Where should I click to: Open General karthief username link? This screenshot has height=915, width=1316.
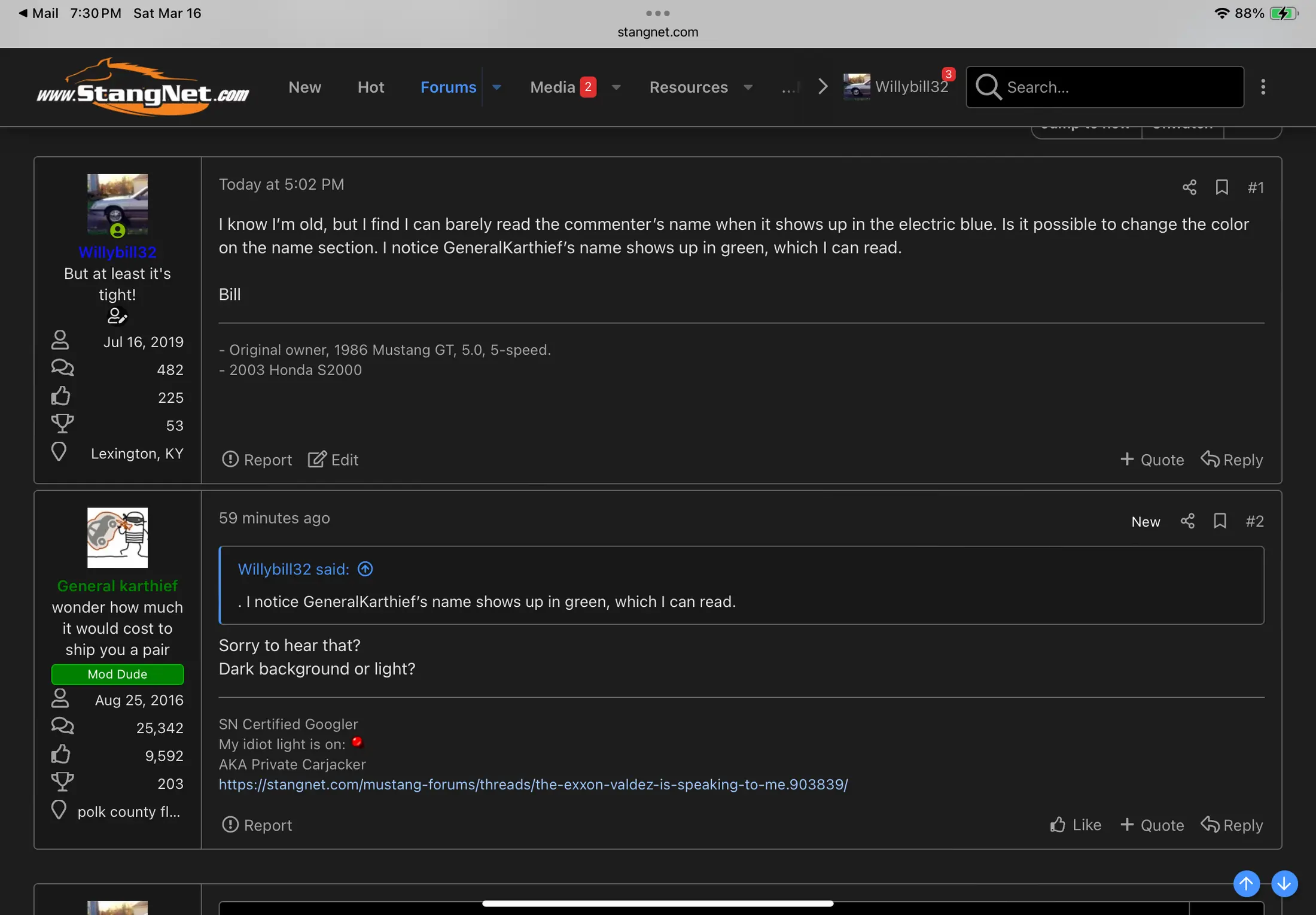pos(117,585)
